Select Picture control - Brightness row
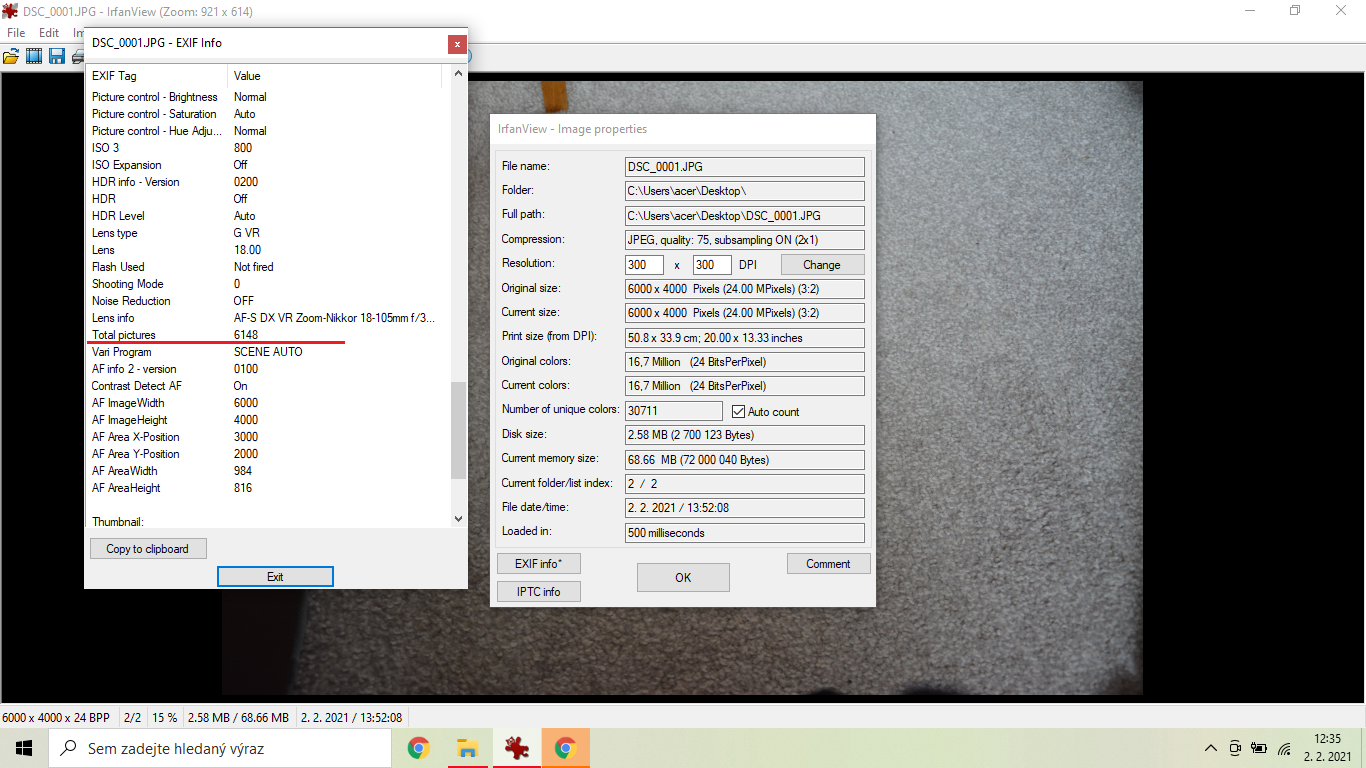1366x768 pixels. coord(268,97)
